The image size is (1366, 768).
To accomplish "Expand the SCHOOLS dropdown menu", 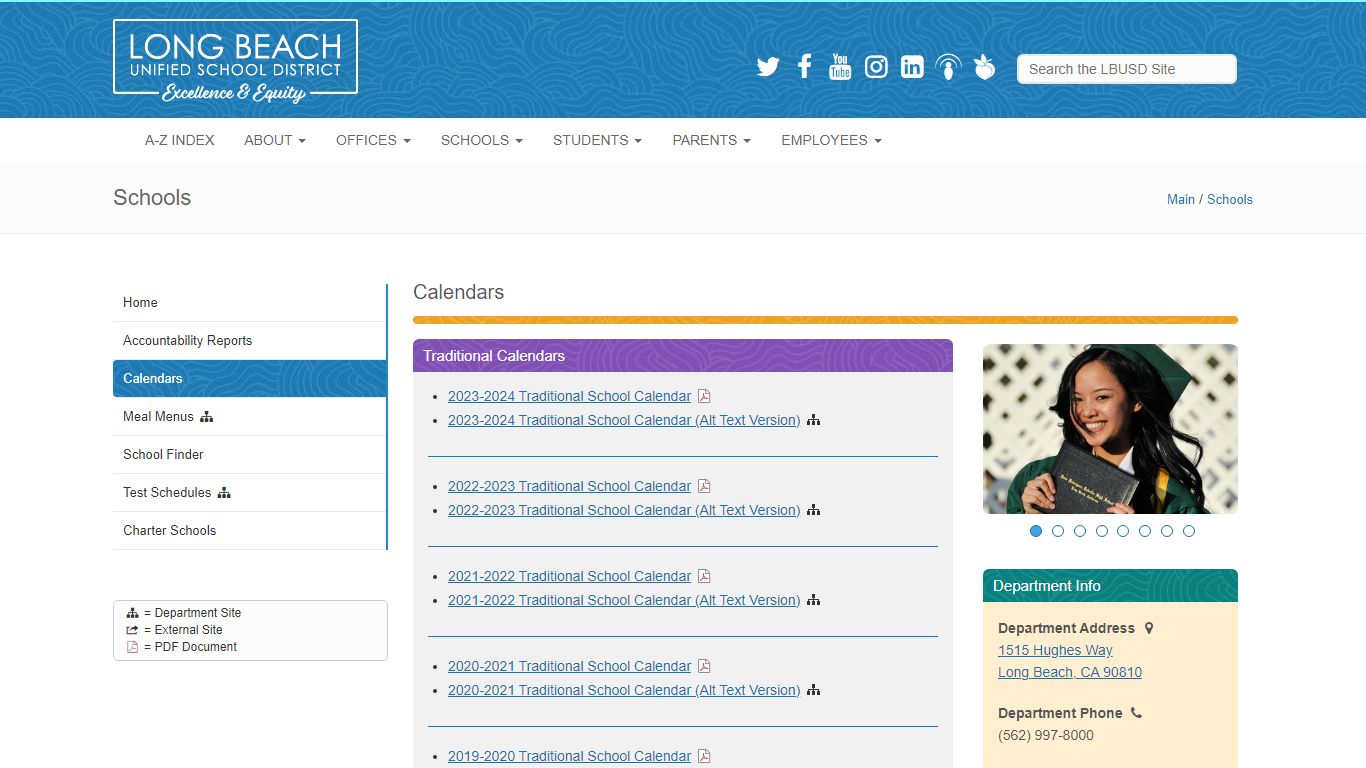I will click(482, 140).
